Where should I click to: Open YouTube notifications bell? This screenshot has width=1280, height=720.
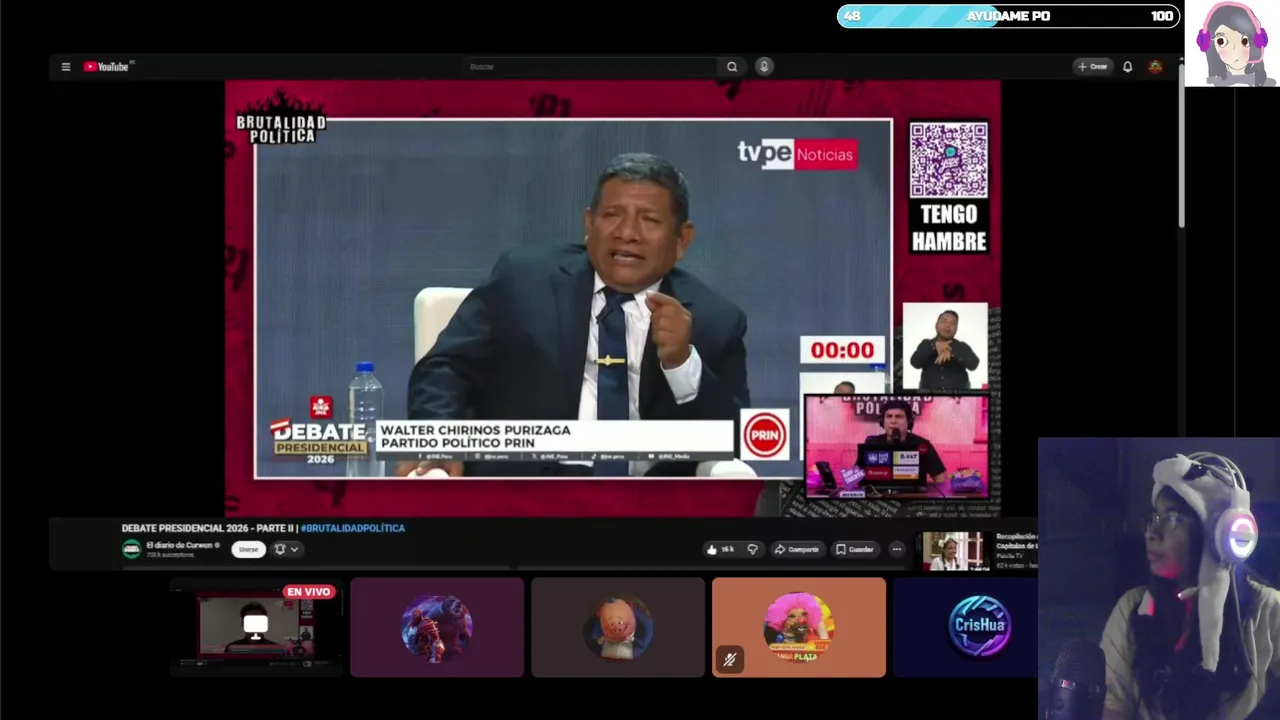[x=1127, y=67]
